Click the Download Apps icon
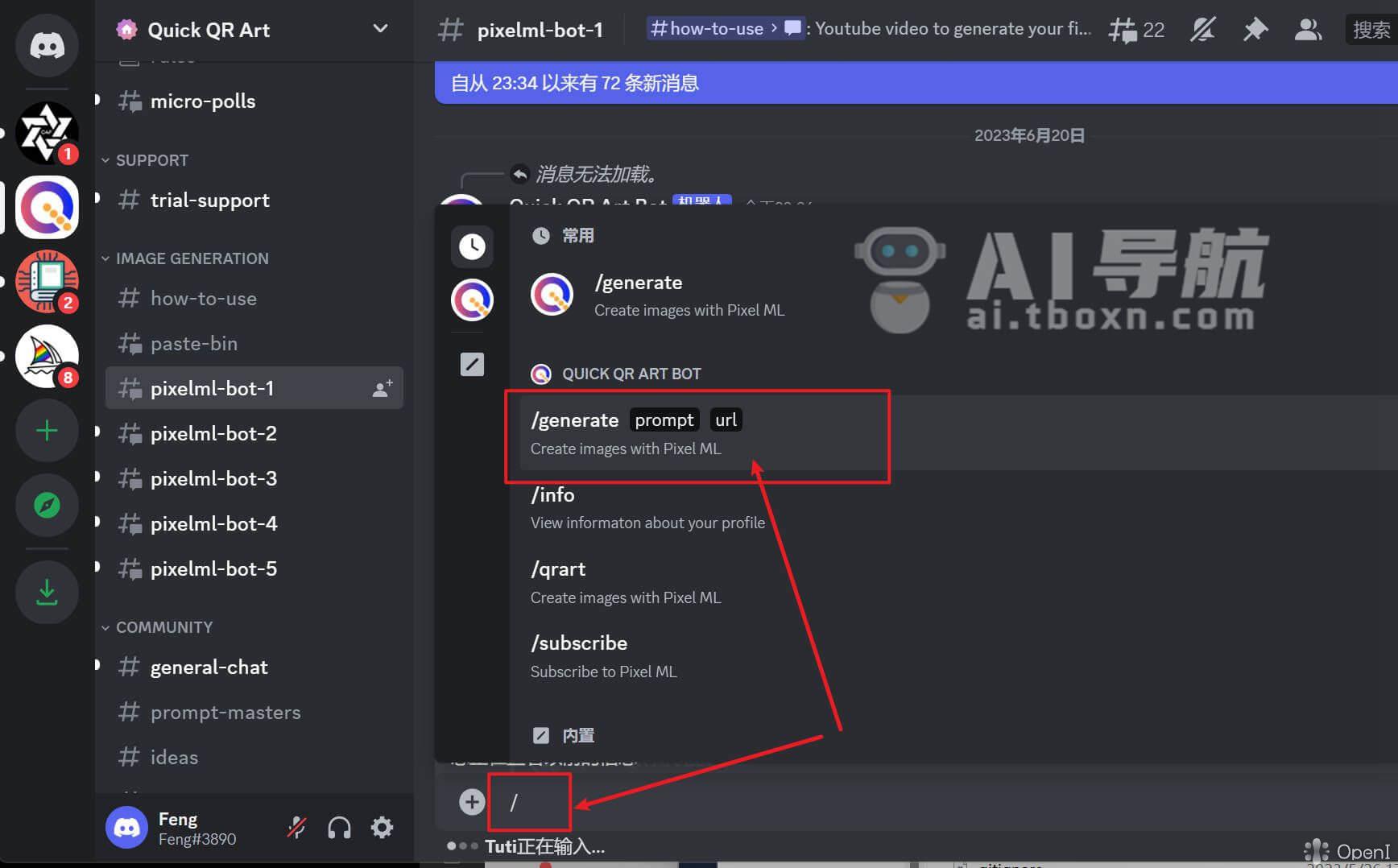The width and height of the screenshot is (1398, 868). (47, 593)
